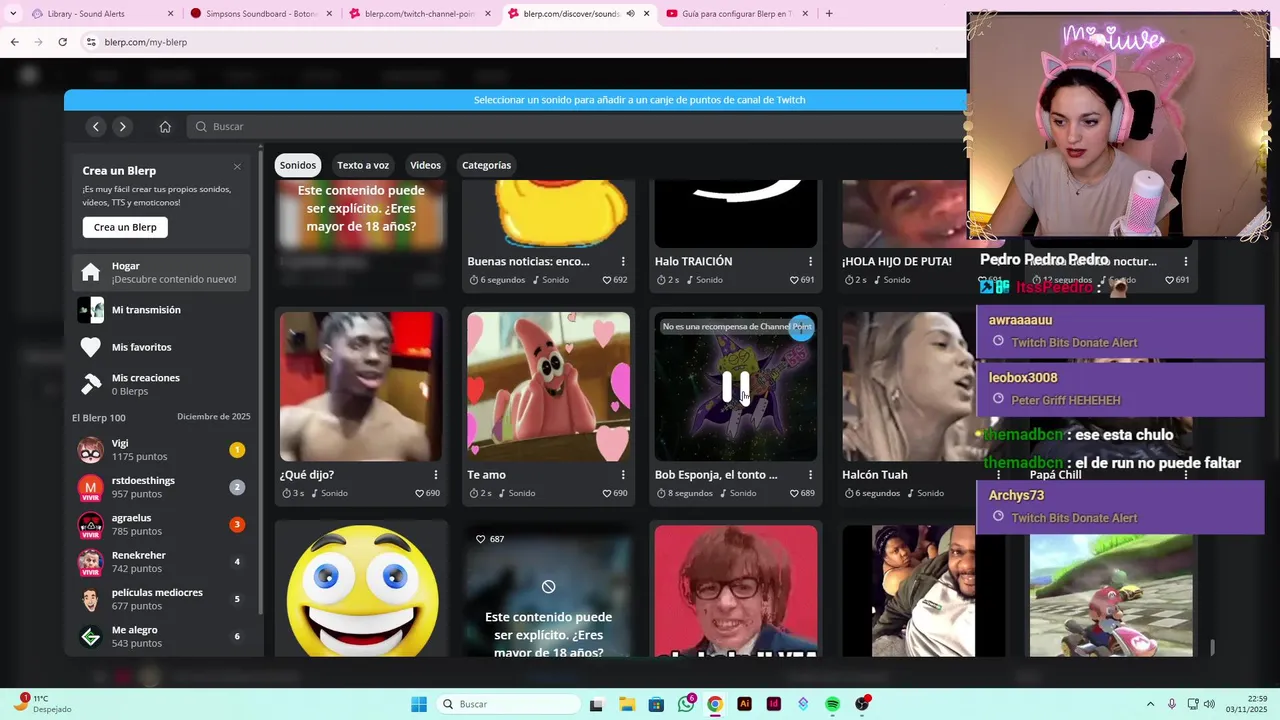The height and width of the screenshot is (720, 1280).
Task: Select Vigi in the Blerp 100 leaderboard
Action: tap(161, 450)
